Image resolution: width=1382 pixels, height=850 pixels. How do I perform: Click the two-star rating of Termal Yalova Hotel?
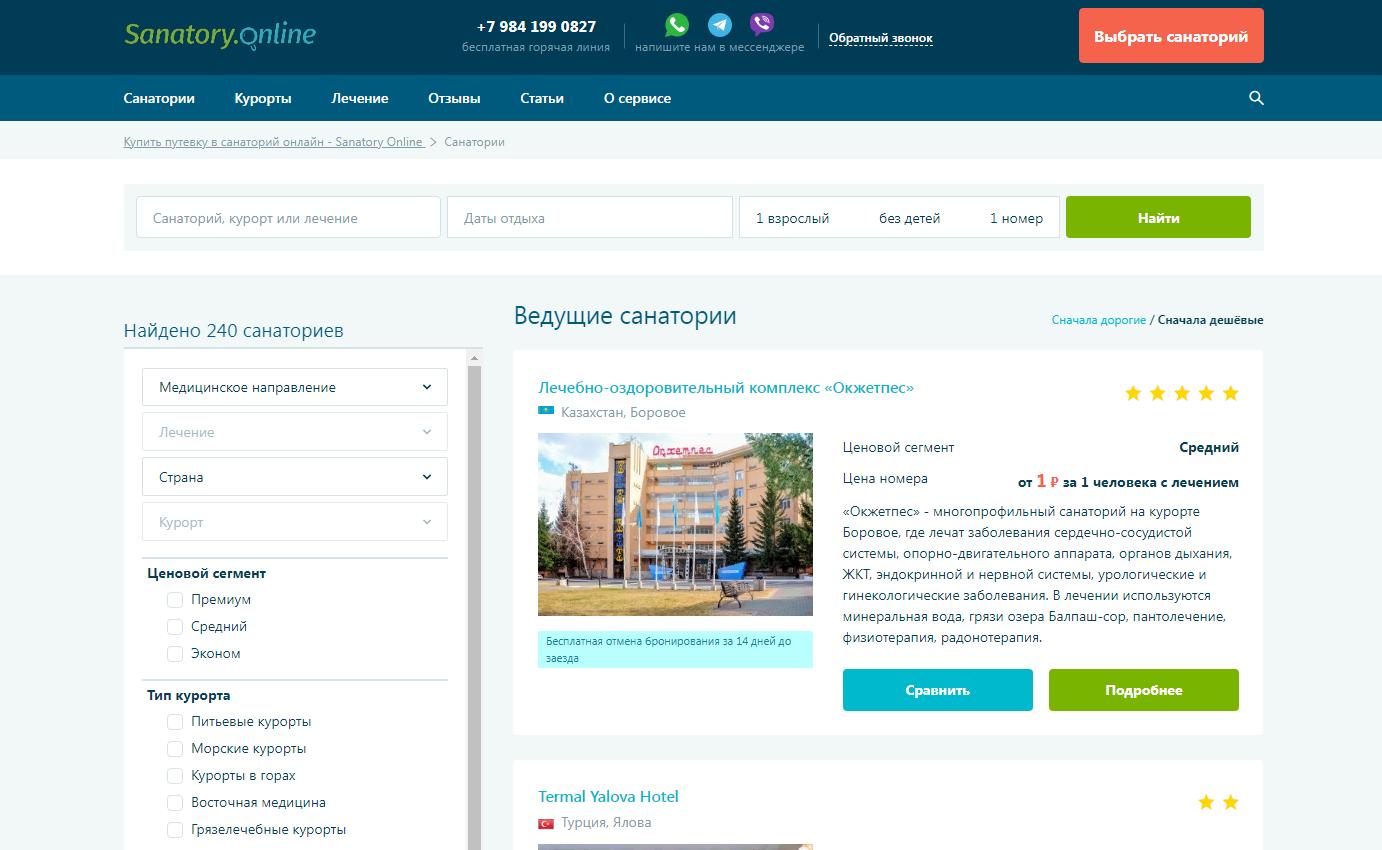tap(1219, 802)
